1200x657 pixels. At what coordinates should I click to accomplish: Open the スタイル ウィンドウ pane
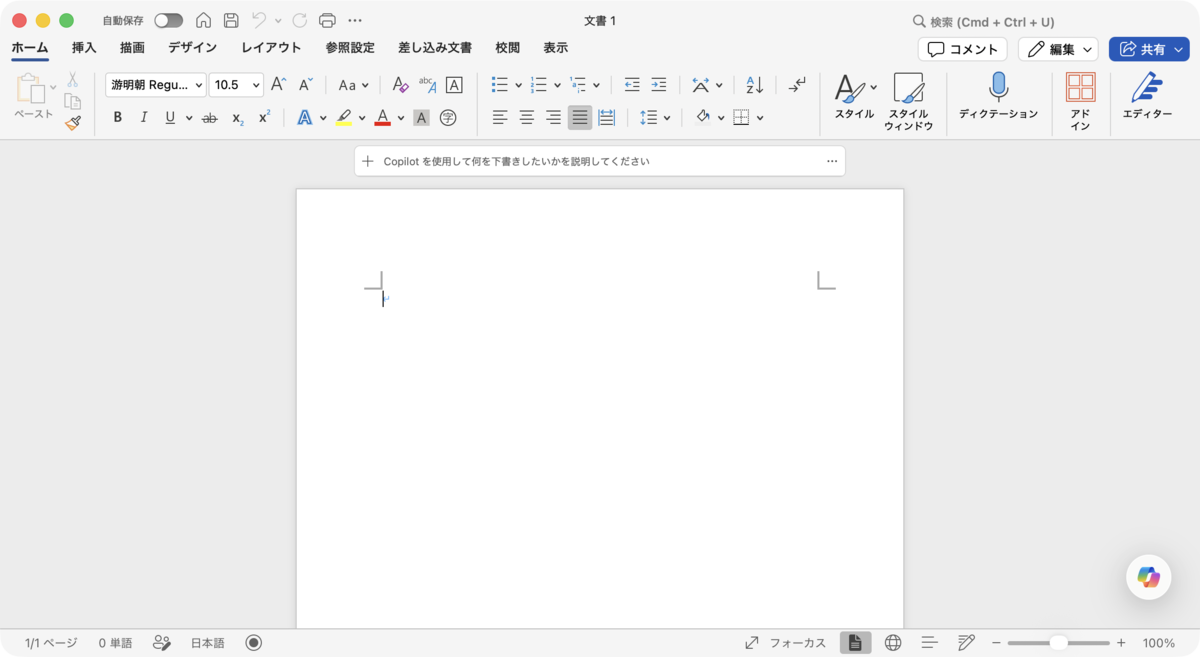pos(908,101)
